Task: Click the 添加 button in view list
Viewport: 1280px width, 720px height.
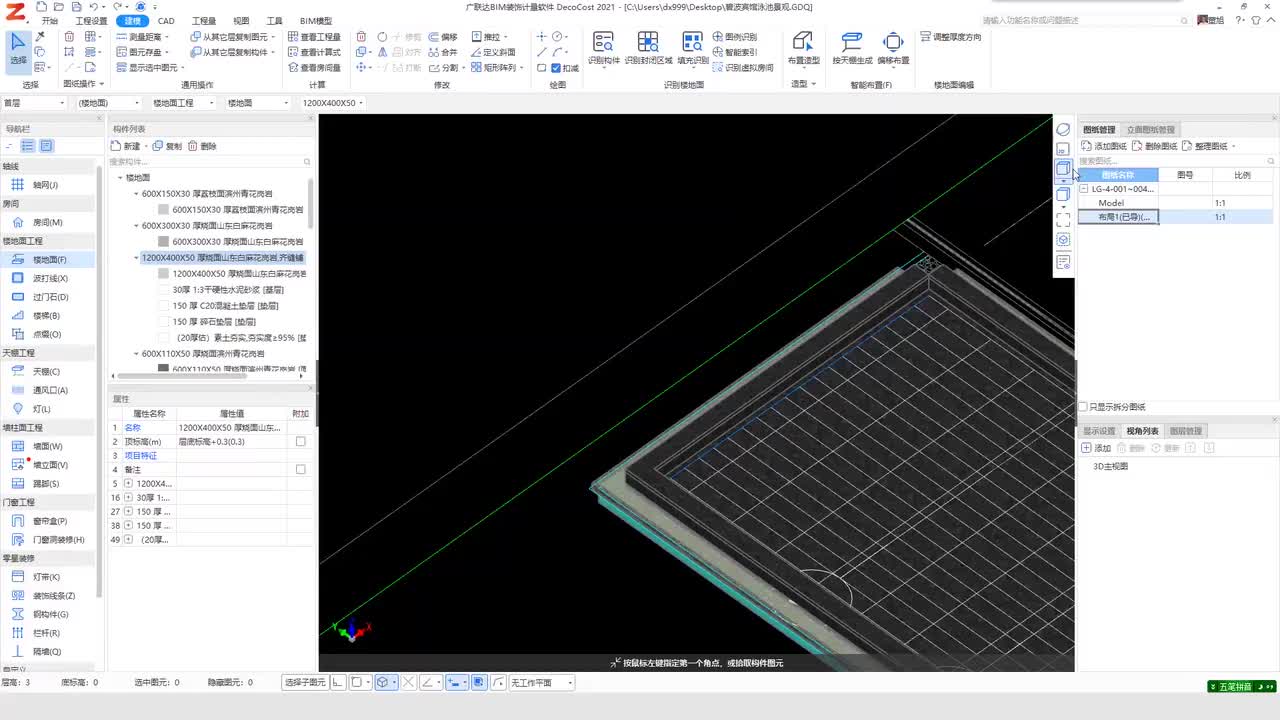Action: pos(1097,448)
